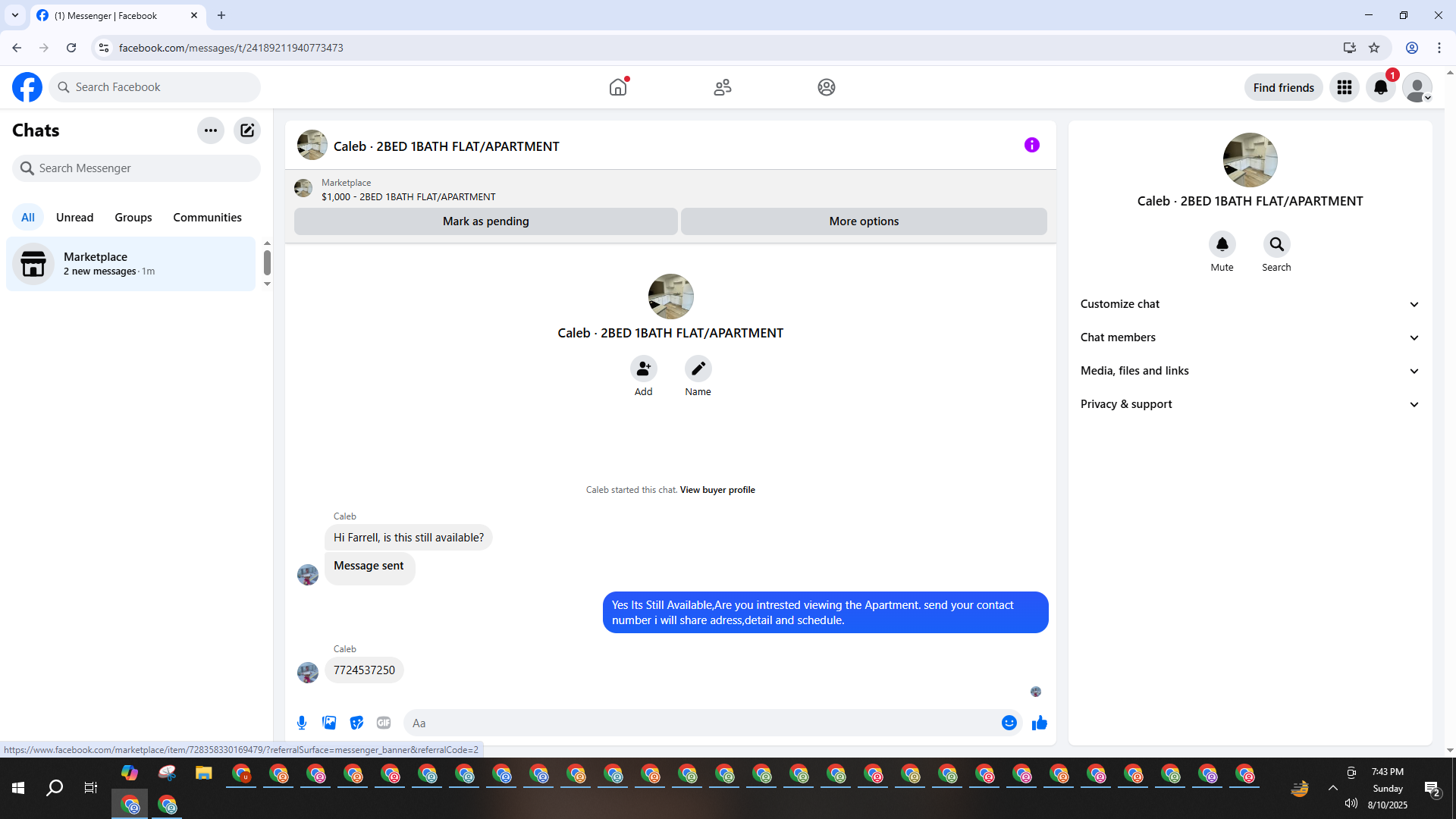Click the chat list scrollbar handle

pyautogui.click(x=267, y=263)
